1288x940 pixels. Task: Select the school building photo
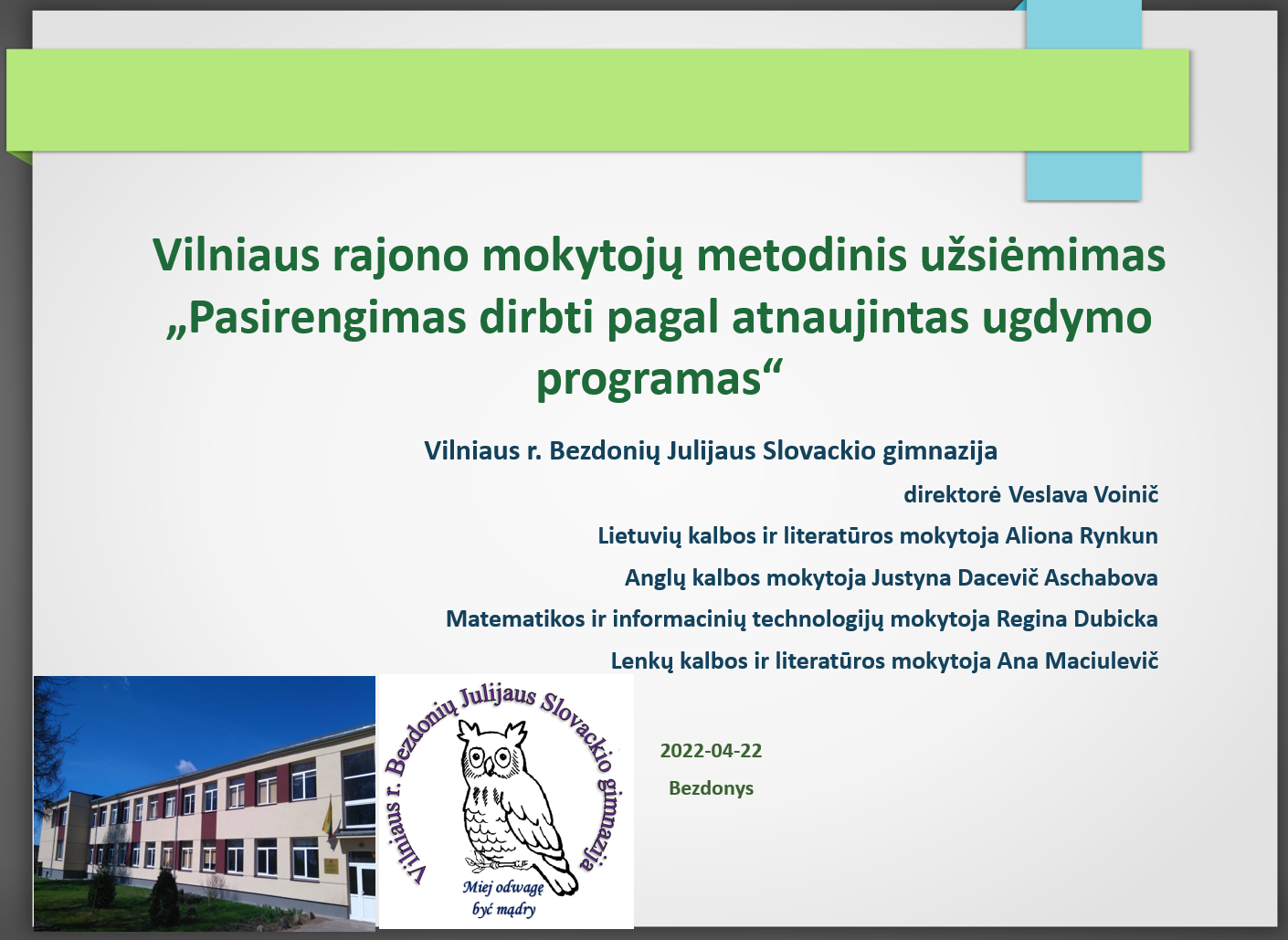click(205, 803)
